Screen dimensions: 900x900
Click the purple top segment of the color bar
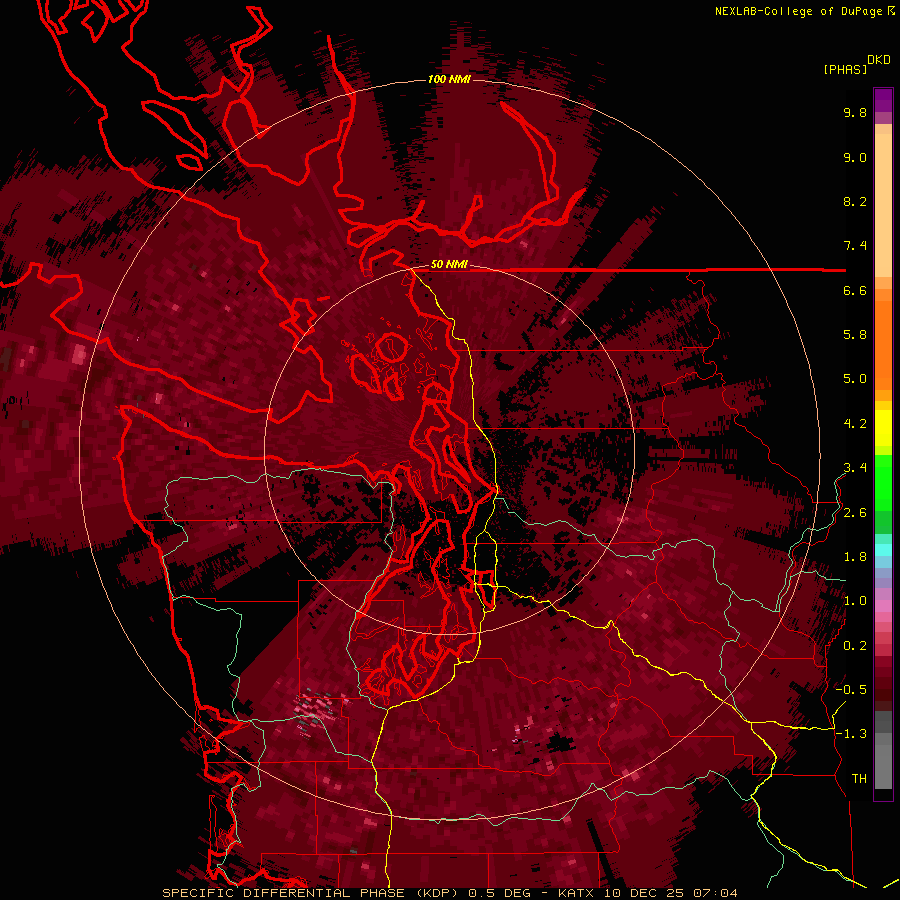click(x=883, y=100)
